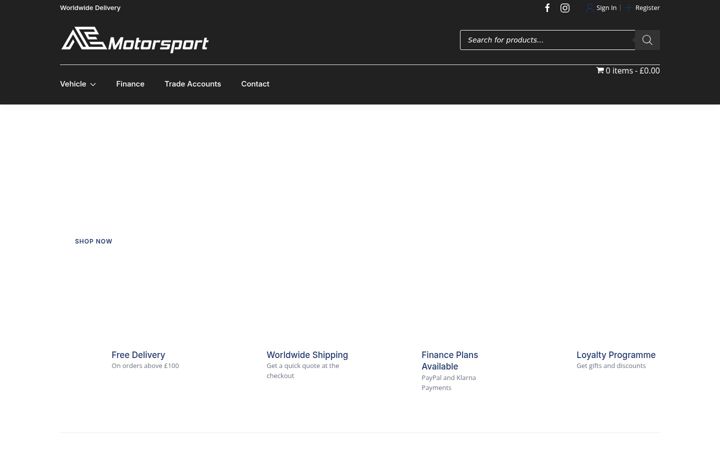Click the Shop Now button

point(94,241)
